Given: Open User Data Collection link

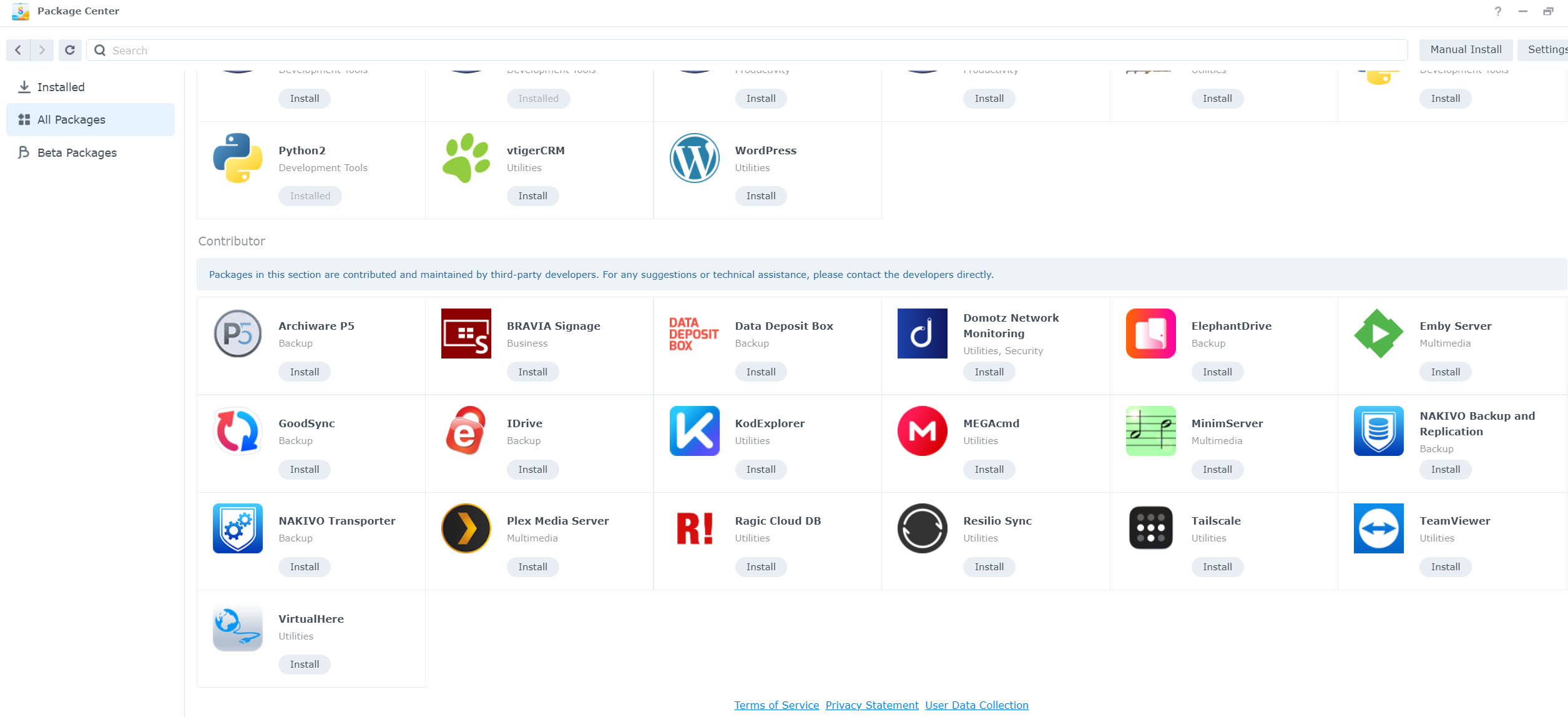Looking at the screenshot, I should tap(977, 705).
